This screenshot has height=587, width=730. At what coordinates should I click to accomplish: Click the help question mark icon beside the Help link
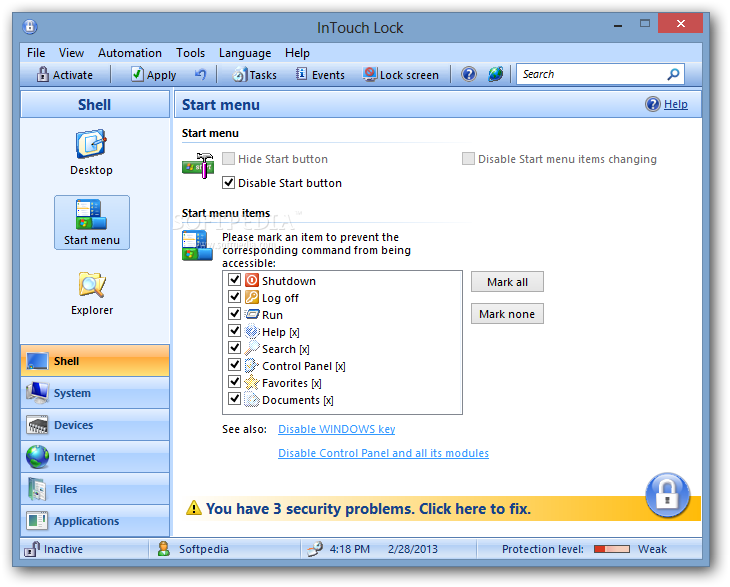[653, 104]
